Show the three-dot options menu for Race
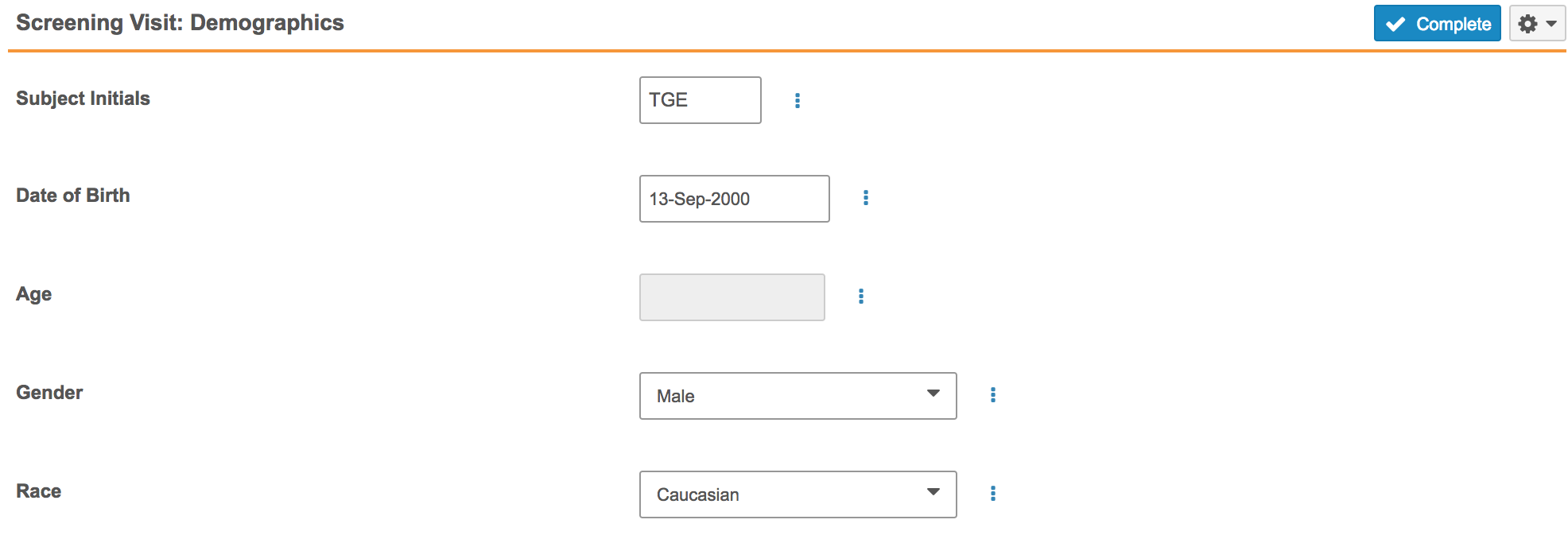 pyautogui.click(x=993, y=494)
